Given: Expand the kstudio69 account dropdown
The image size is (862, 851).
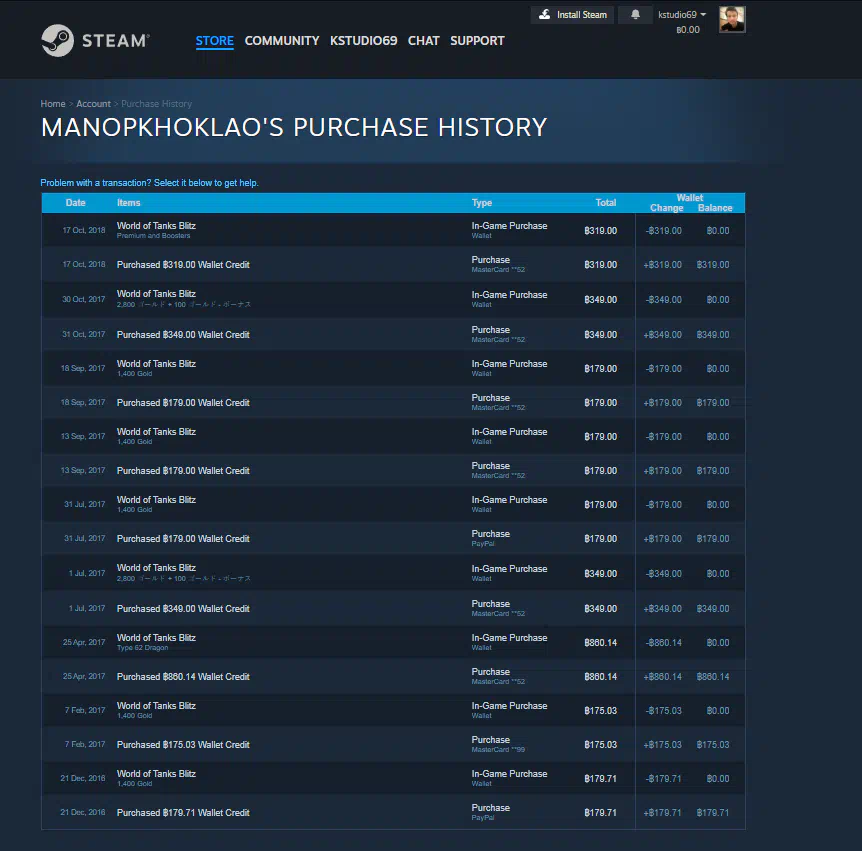Looking at the screenshot, I should [682, 15].
